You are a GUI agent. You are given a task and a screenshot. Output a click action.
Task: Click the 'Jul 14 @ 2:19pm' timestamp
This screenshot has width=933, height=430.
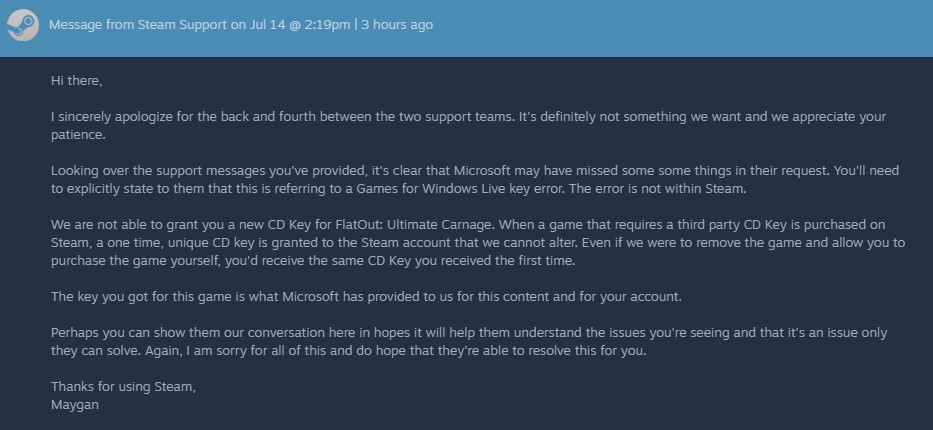pyautogui.click(x=300, y=25)
